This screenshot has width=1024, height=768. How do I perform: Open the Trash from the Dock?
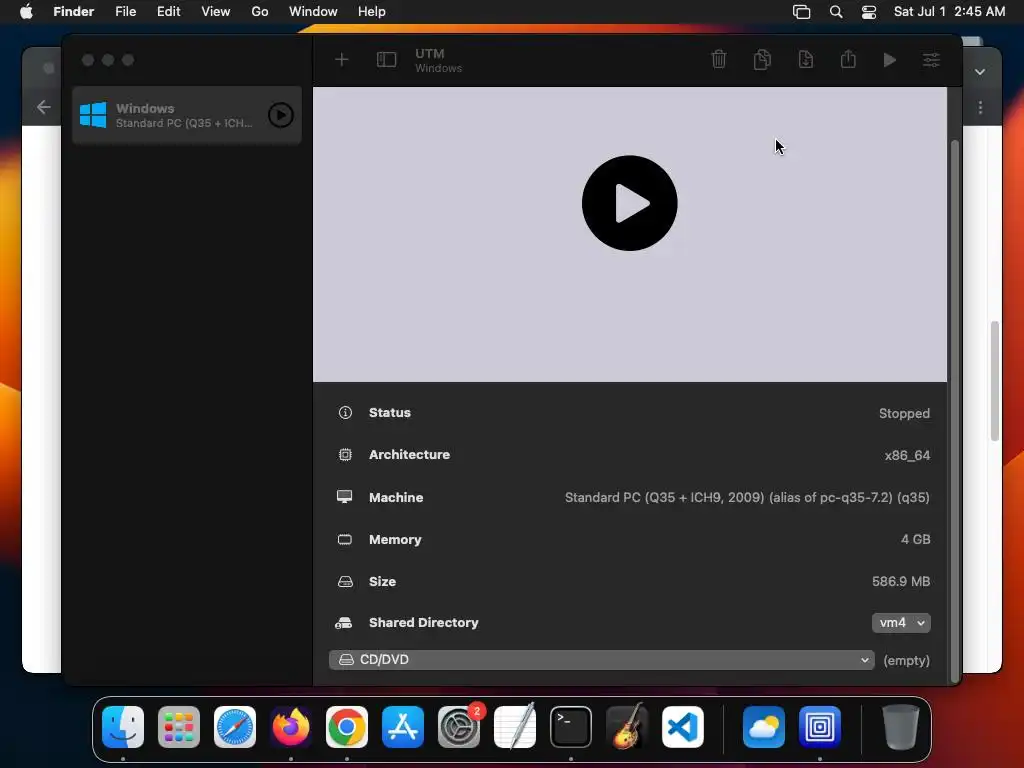click(901, 727)
